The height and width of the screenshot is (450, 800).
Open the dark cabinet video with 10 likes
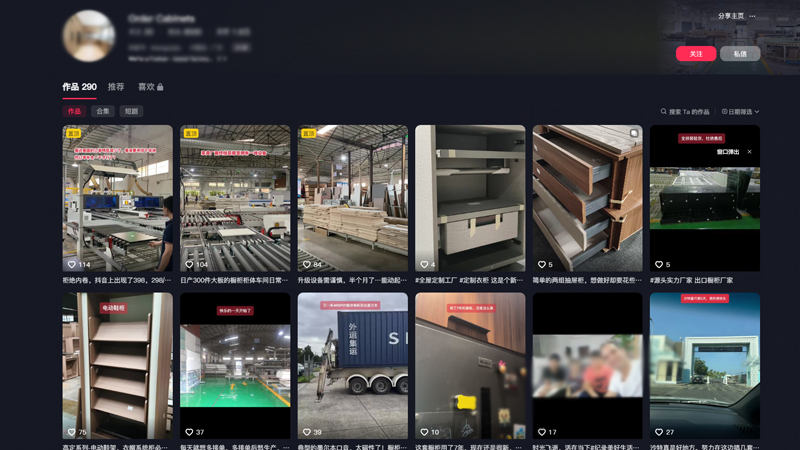pos(470,365)
